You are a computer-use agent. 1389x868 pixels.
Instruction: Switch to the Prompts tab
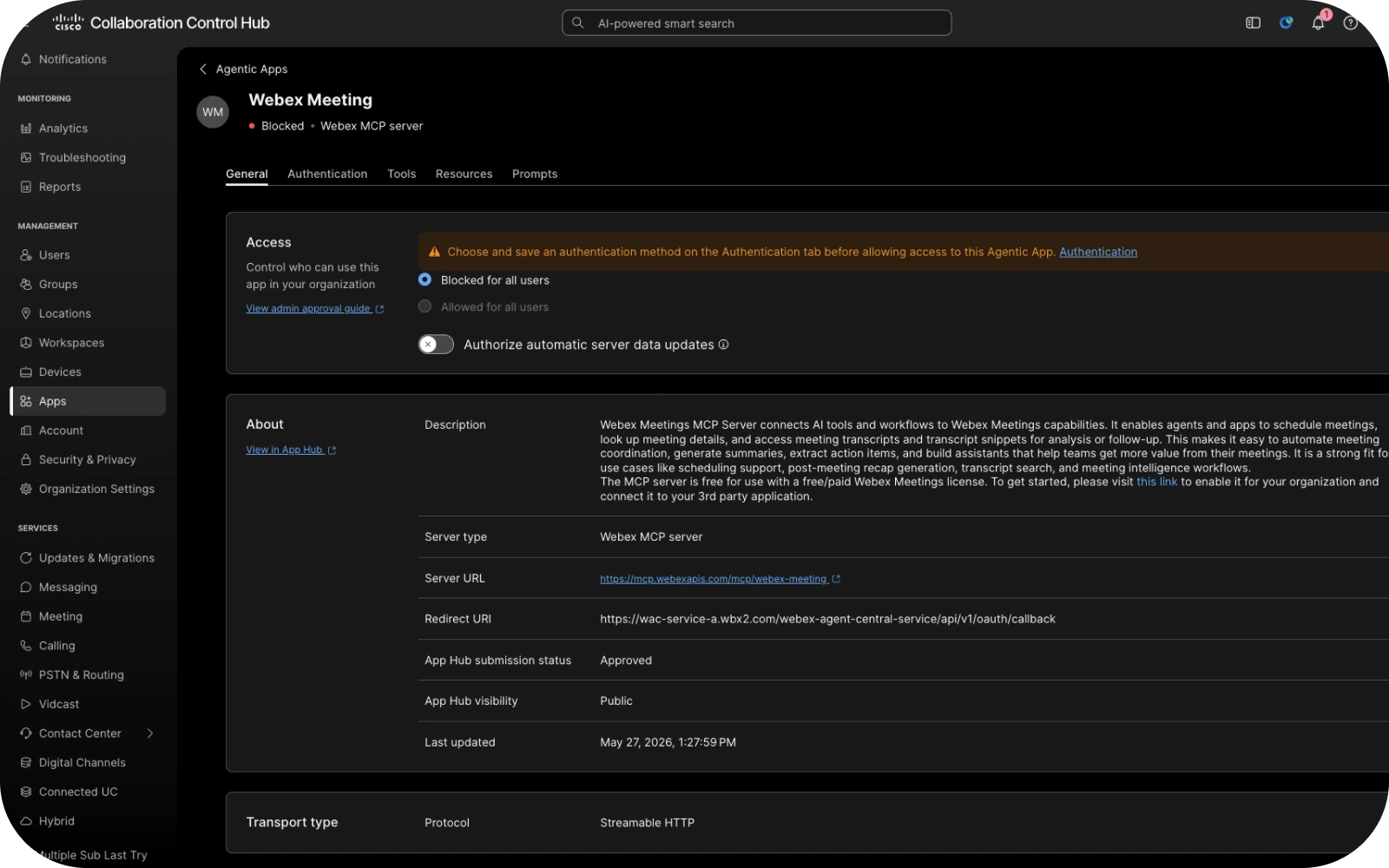click(x=535, y=174)
